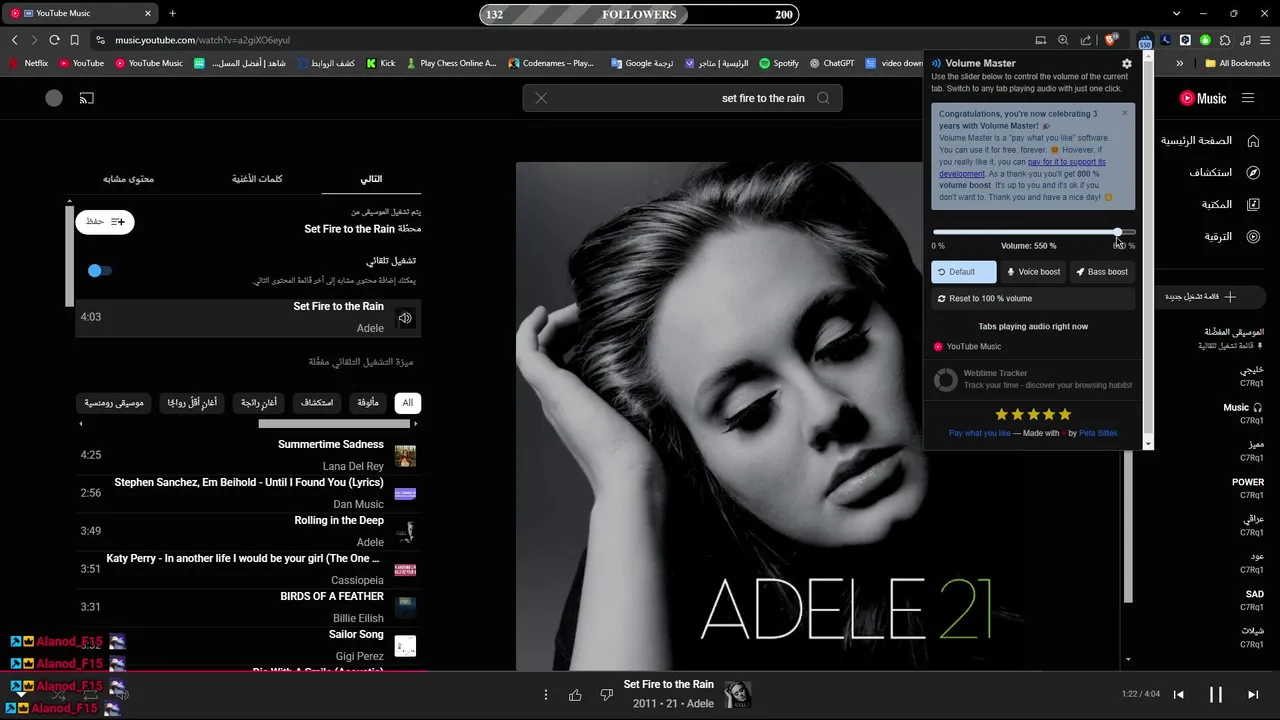Viewport: 1280px width, 720px height.
Task: Open the browser Extensions puzzle icon
Action: coord(1225,40)
